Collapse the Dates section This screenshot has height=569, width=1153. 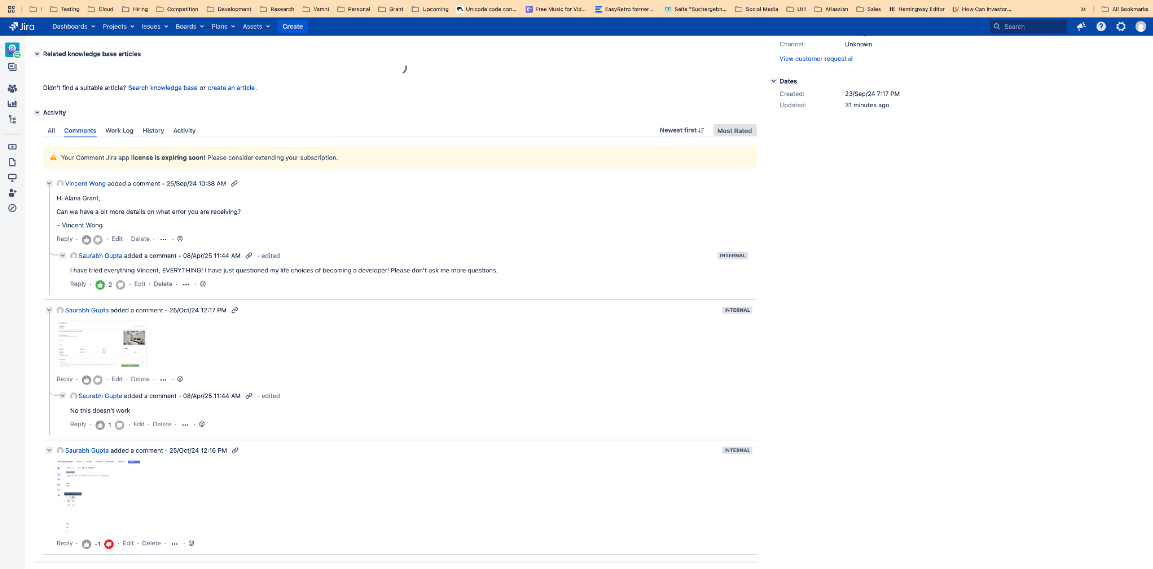[x=774, y=81]
